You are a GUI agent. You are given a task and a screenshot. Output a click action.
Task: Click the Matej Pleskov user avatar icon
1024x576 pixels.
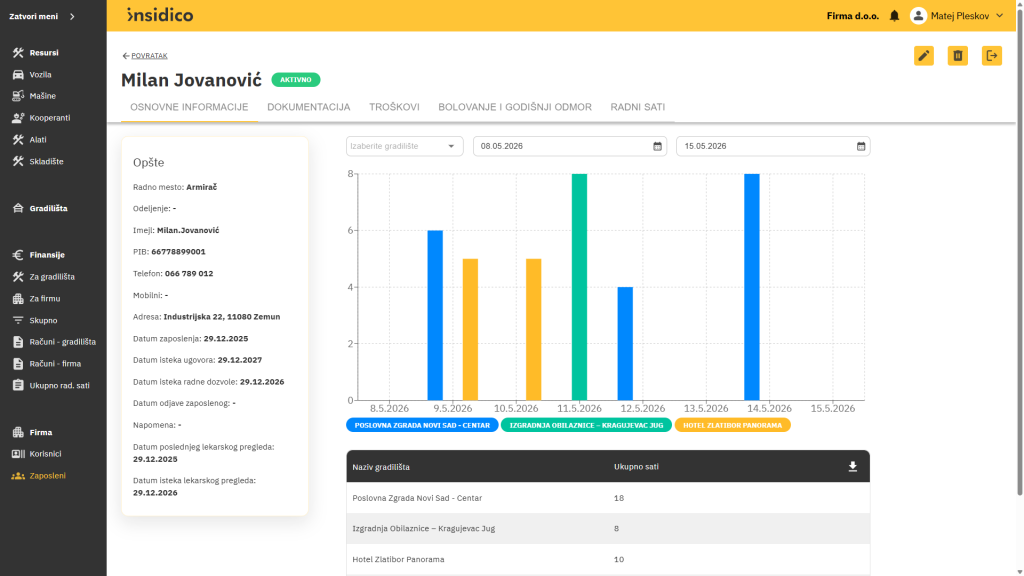click(x=918, y=16)
